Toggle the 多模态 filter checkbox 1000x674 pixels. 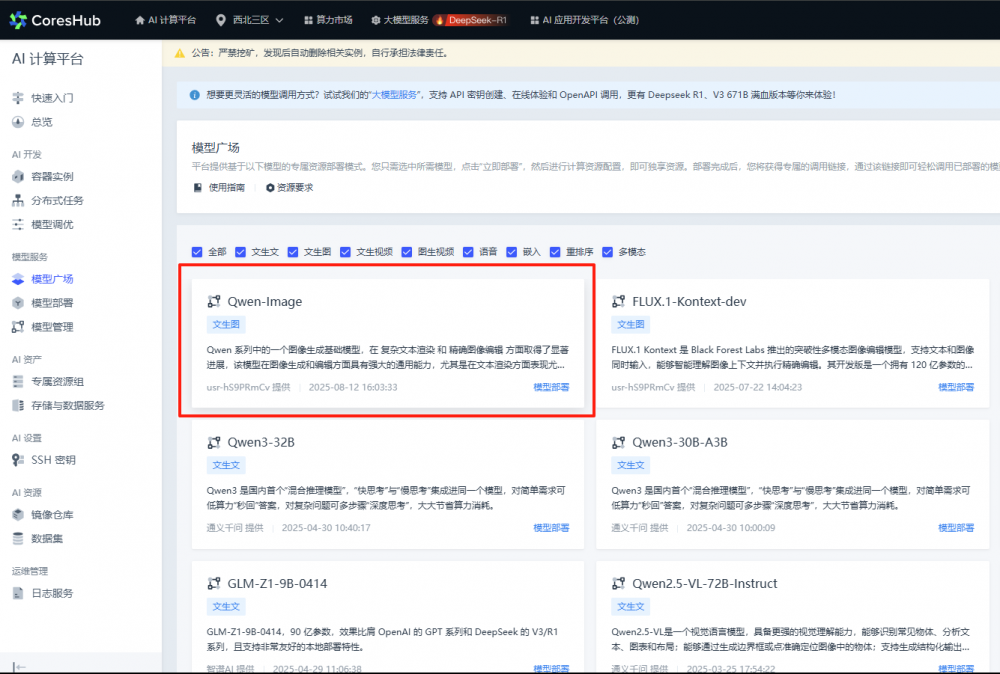[607, 252]
